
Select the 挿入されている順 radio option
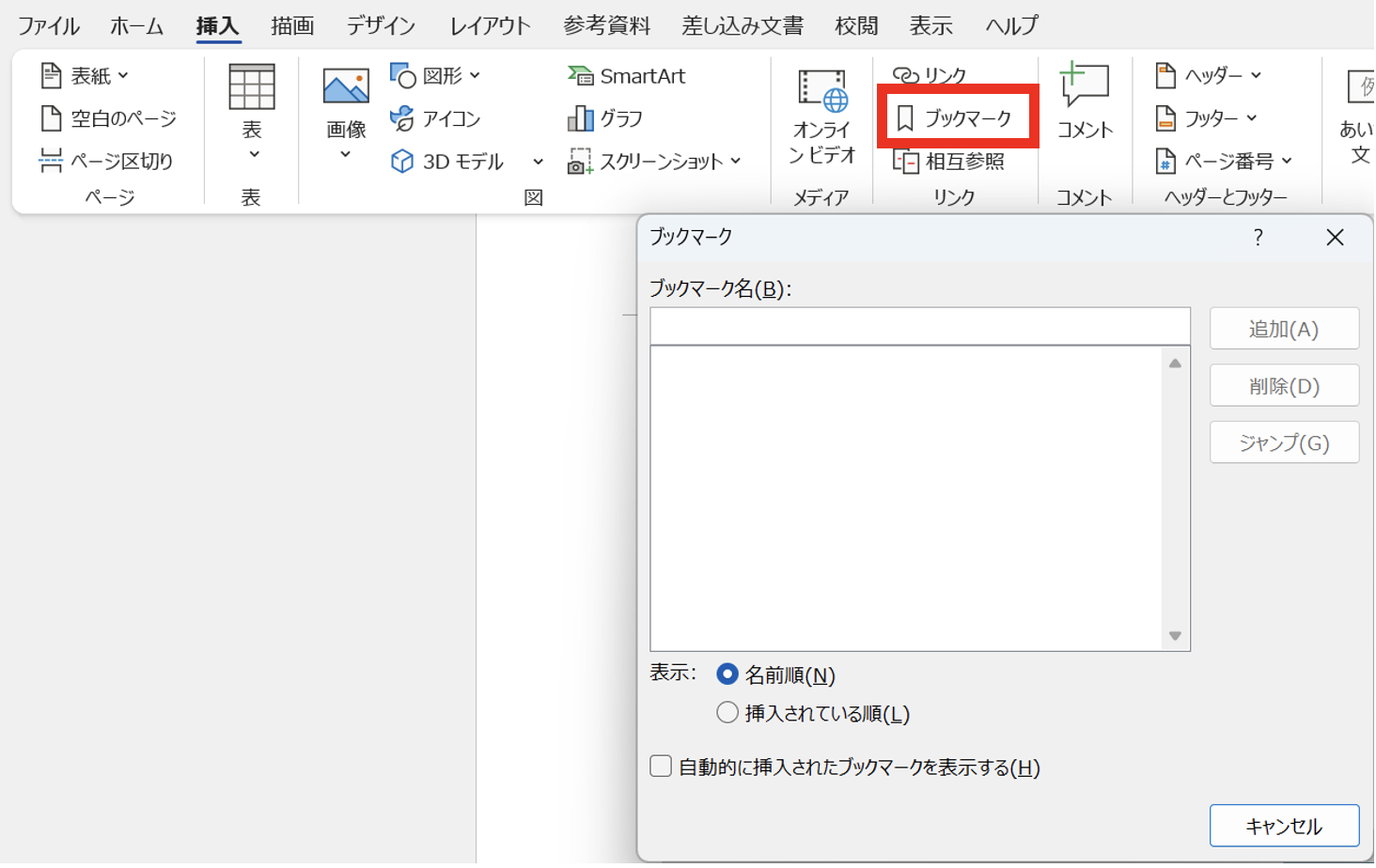click(x=727, y=713)
